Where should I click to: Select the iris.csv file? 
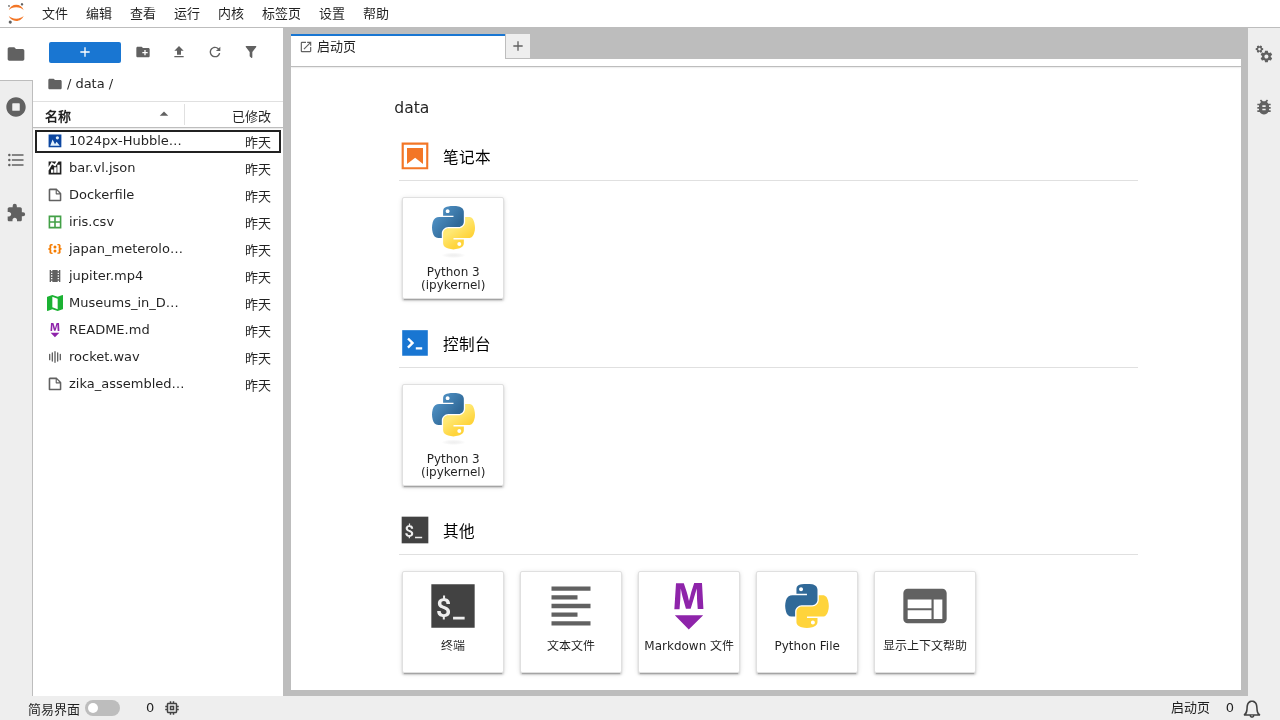point(158,222)
